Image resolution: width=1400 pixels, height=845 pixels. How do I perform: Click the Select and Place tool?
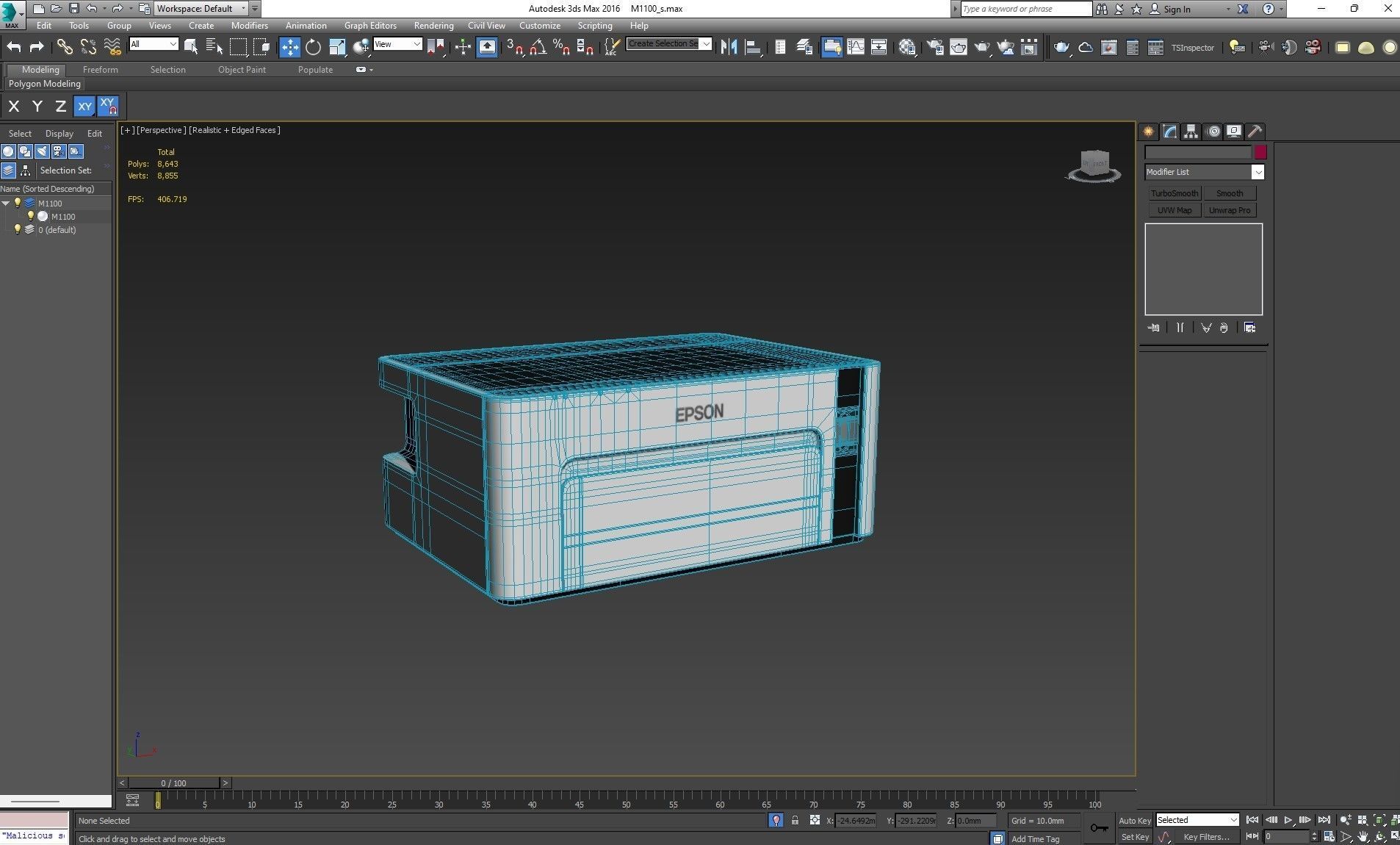click(361, 47)
